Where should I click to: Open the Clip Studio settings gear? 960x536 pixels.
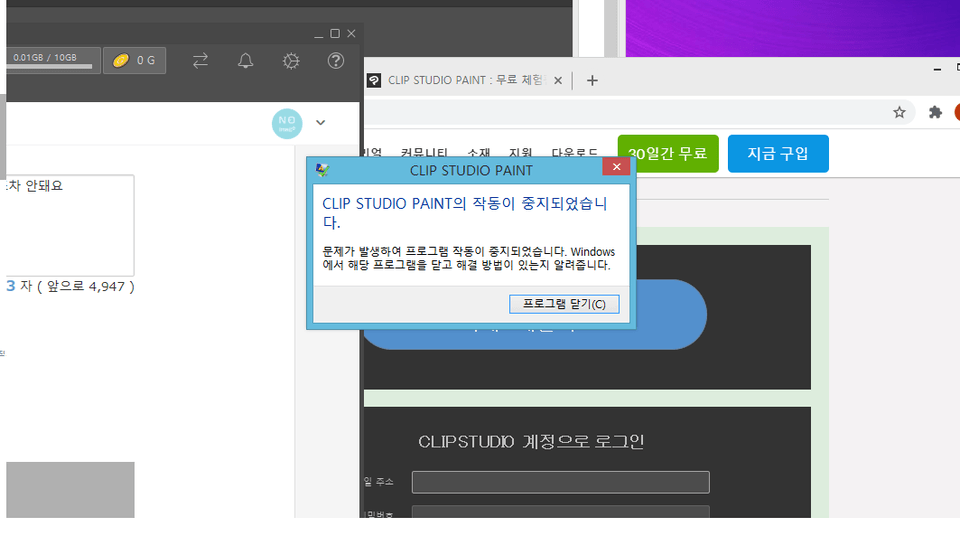[x=291, y=61]
